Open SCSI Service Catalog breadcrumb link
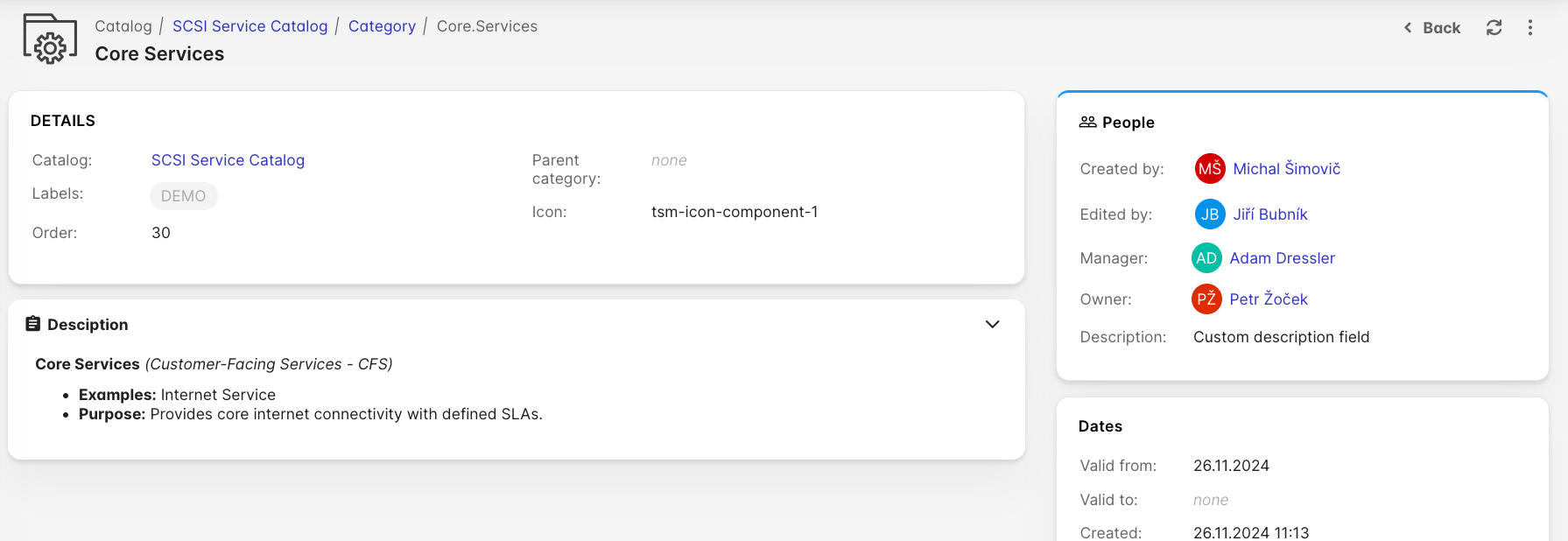This screenshot has height=541, width=1568. [x=250, y=26]
